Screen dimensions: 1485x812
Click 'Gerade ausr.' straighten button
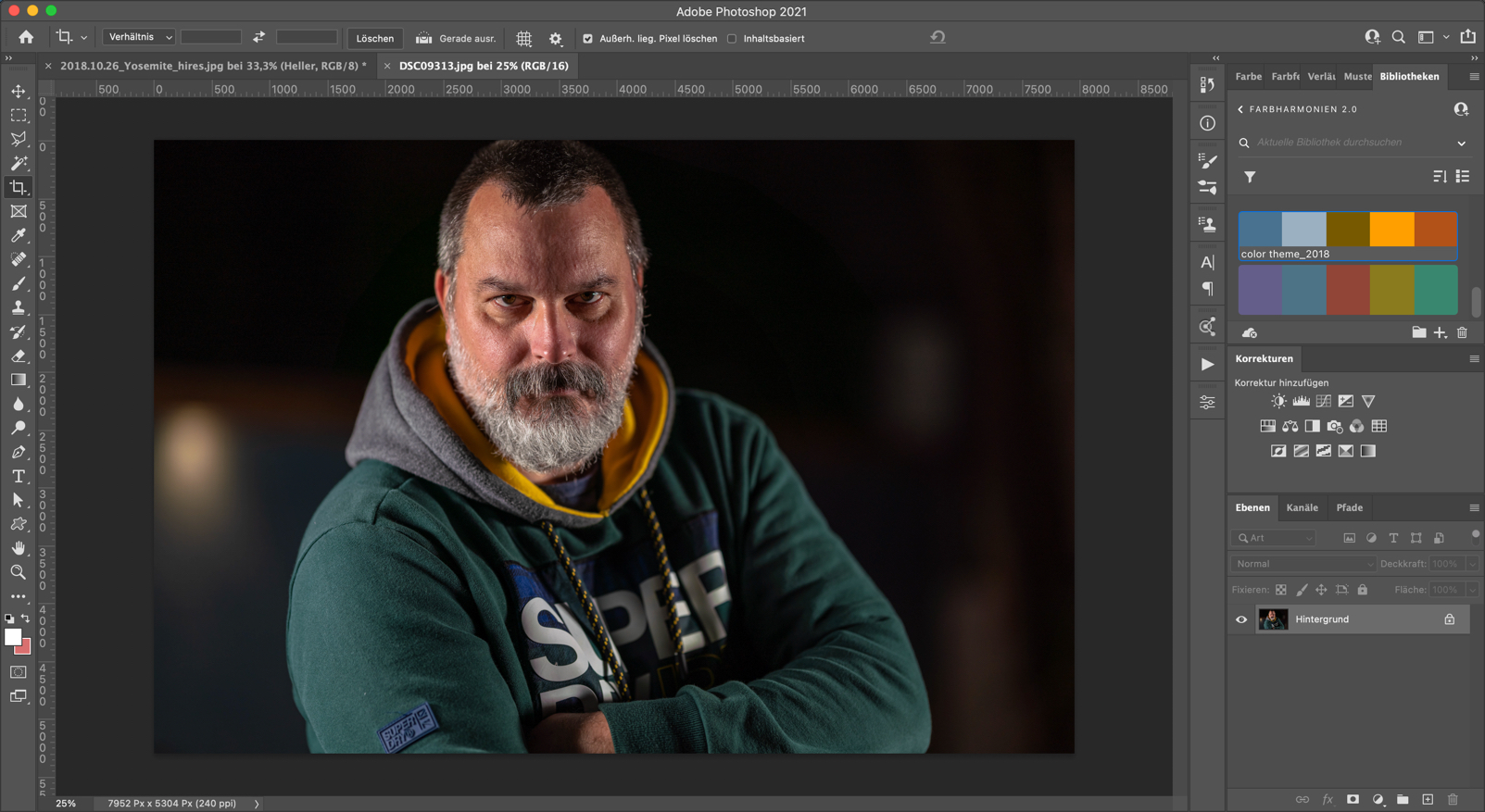pos(456,38)
